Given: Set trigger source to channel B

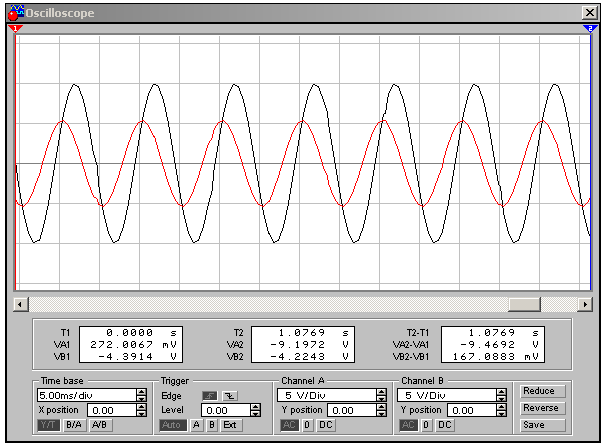Looking at the screenshot, I should click(211, 425).
